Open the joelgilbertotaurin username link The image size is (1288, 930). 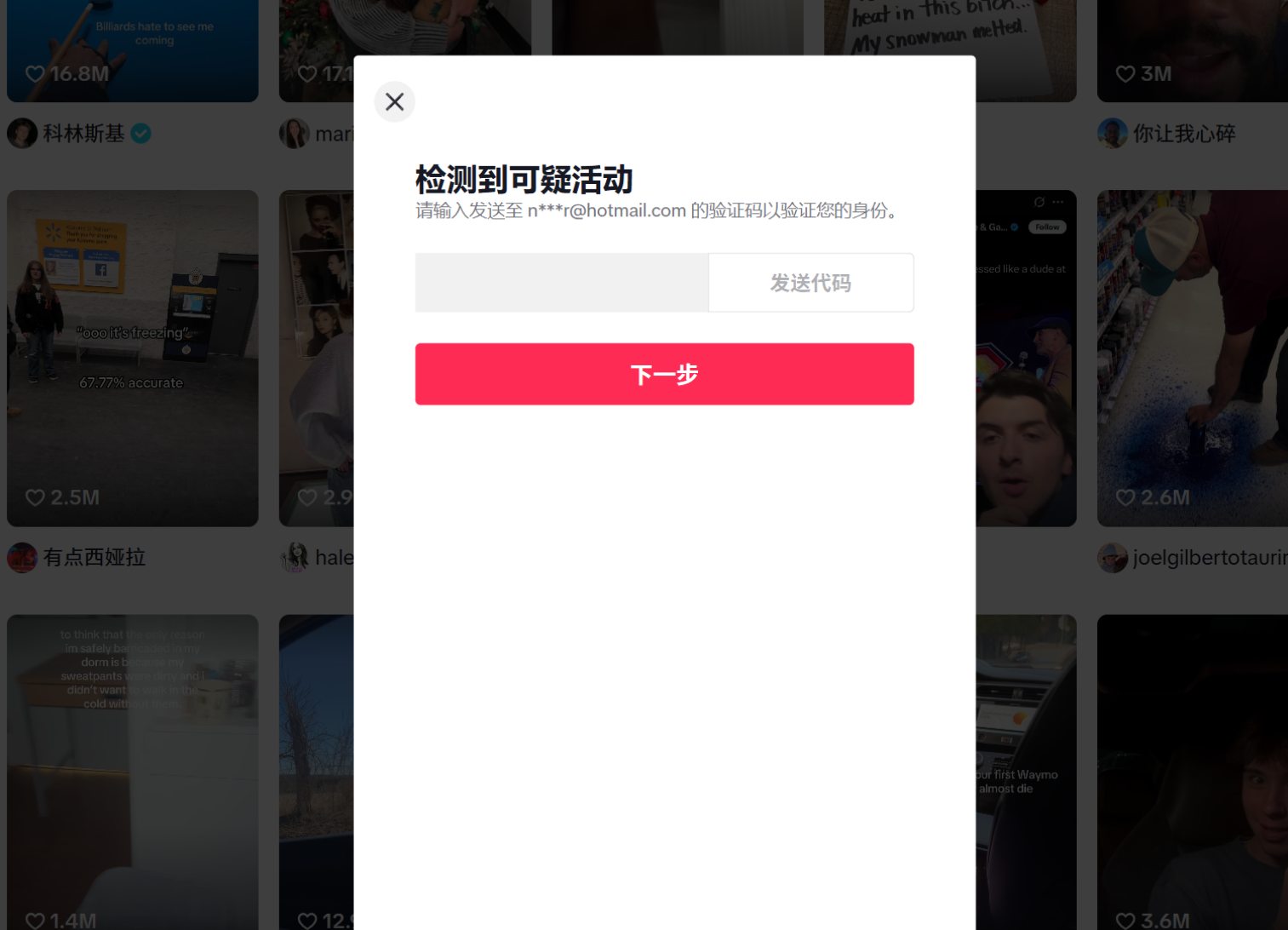(x=1211, y=558)
